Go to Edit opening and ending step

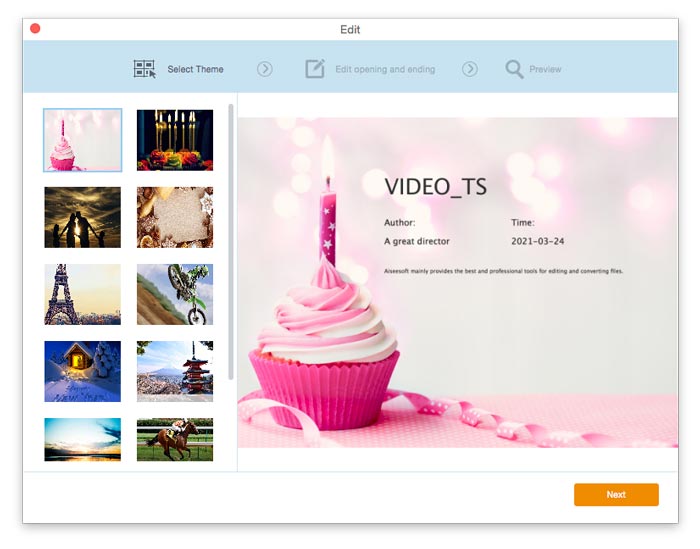(x=384, y=70)
